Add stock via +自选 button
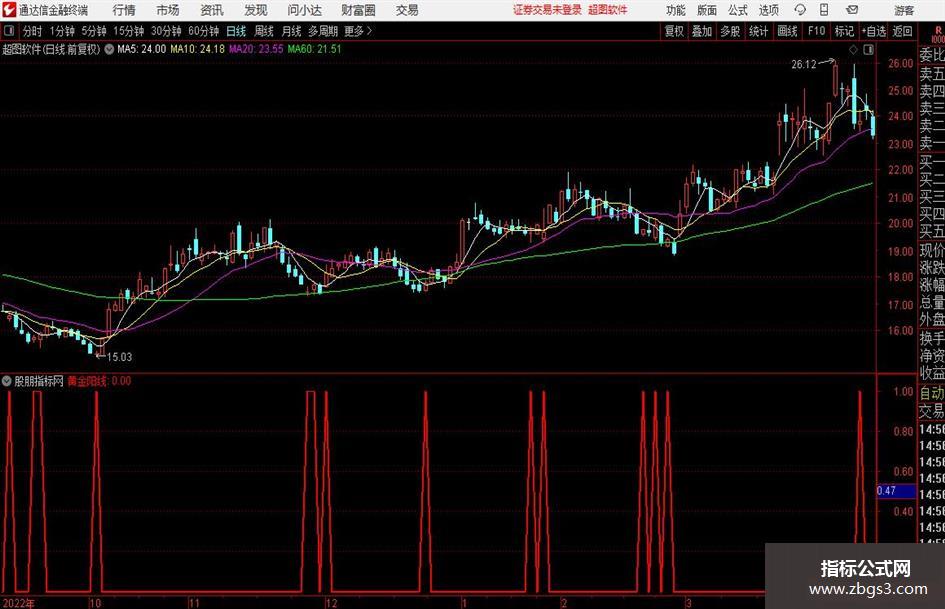This screenshot has width=945, height=609. click(x=874, y=31)
